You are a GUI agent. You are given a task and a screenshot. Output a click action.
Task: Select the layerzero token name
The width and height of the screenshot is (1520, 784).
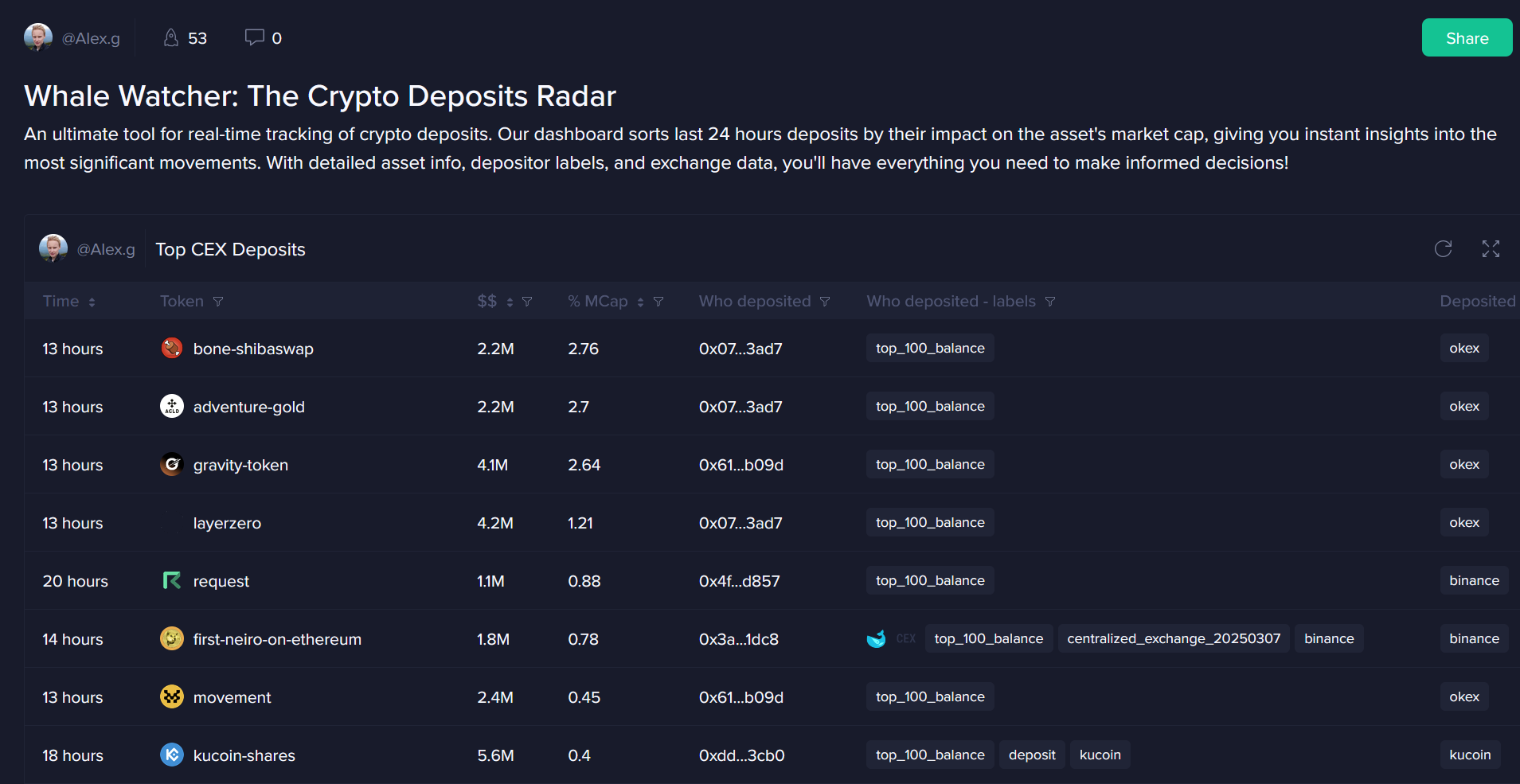pos(227,523)
